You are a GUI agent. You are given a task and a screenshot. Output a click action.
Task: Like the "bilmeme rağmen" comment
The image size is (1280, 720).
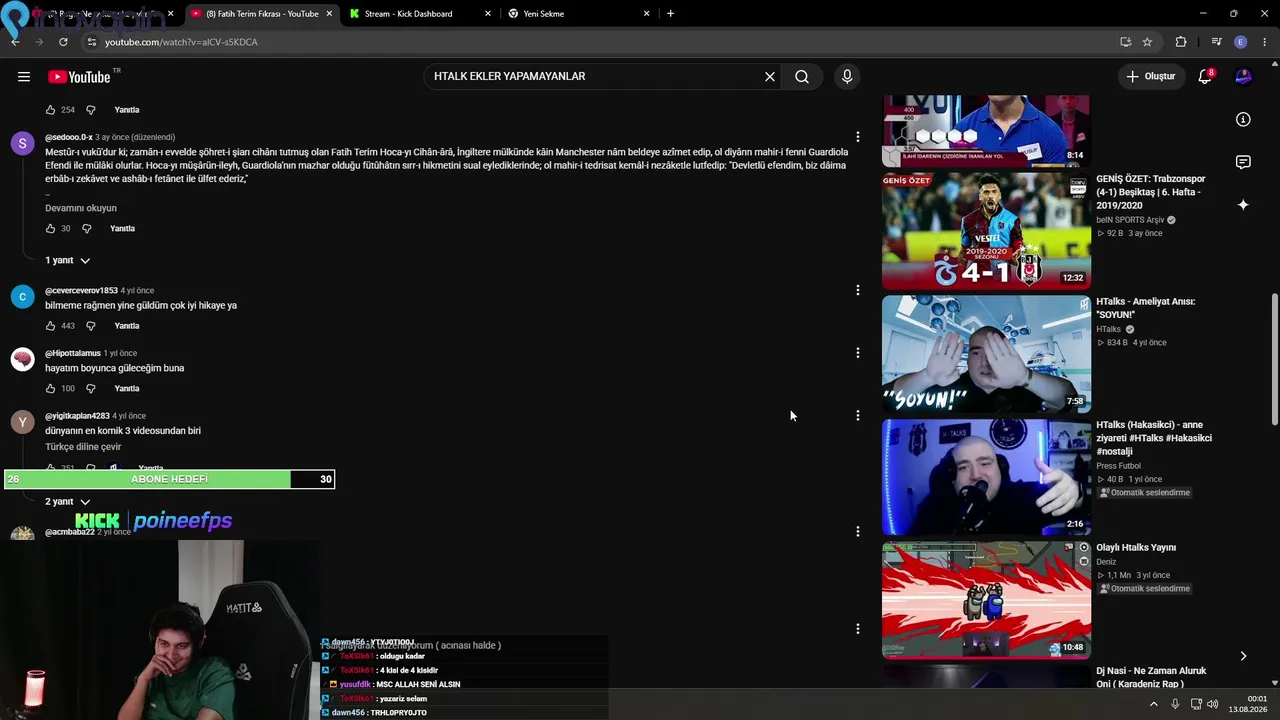pos(50,326)
